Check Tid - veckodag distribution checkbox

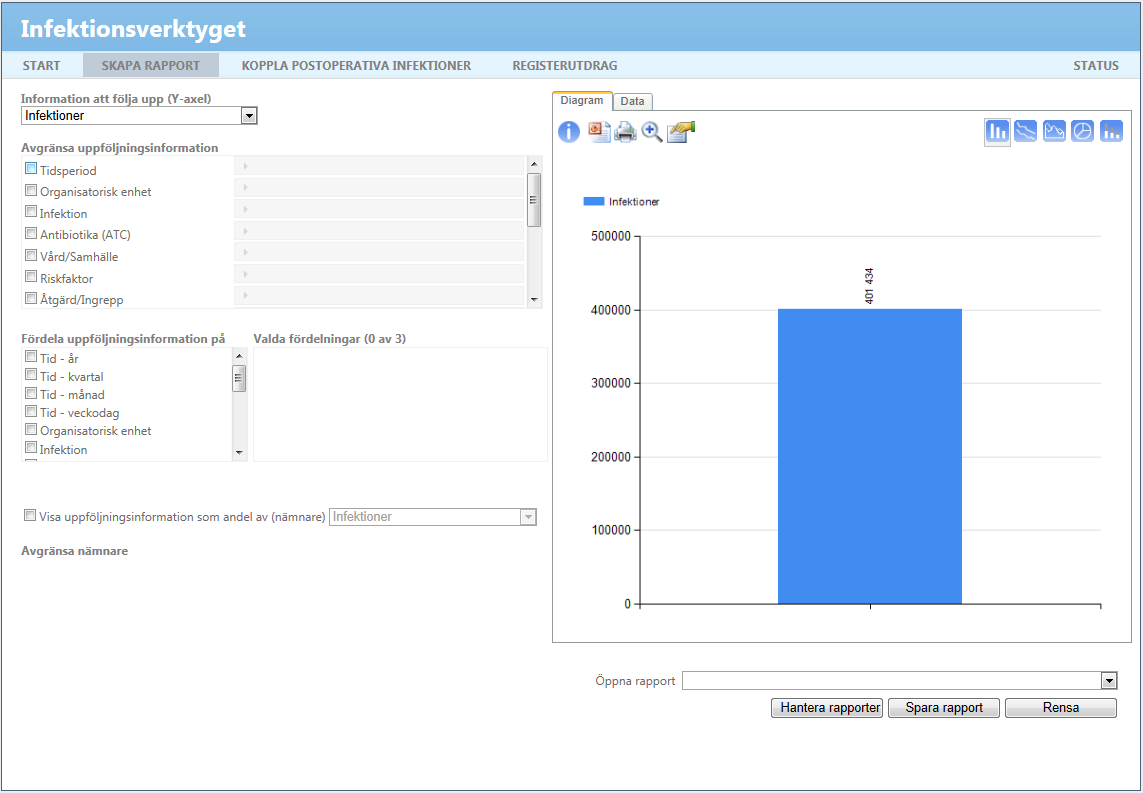(31, 412)
